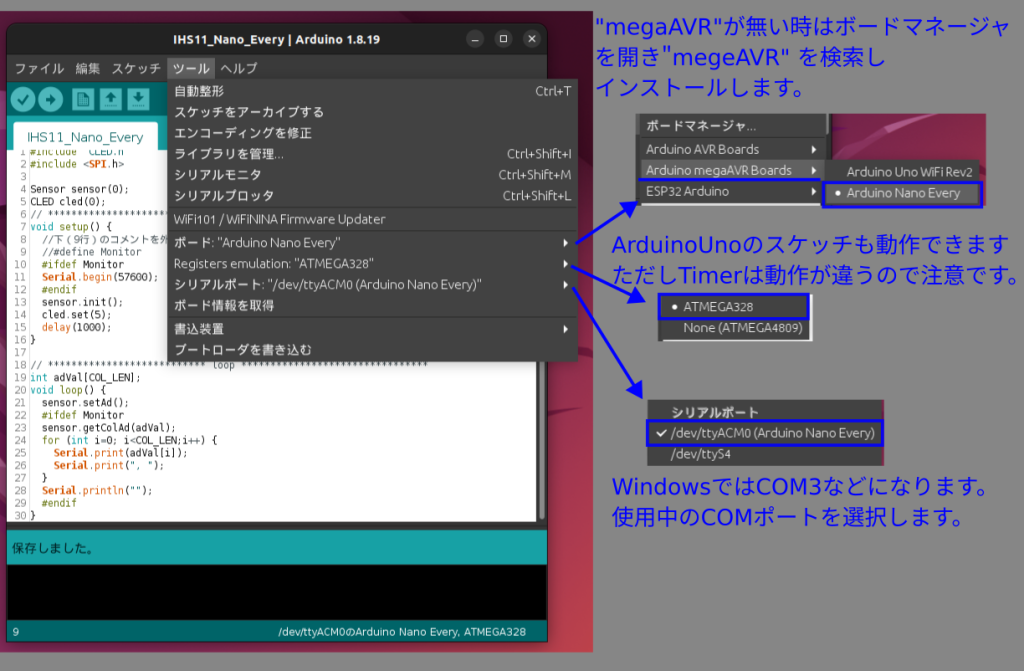Check the /dev/ttyACM0 (Arduino Nano Every) port
This screenshot has height=671, width=1024.
pyautogui.click(x=765, y=433)
